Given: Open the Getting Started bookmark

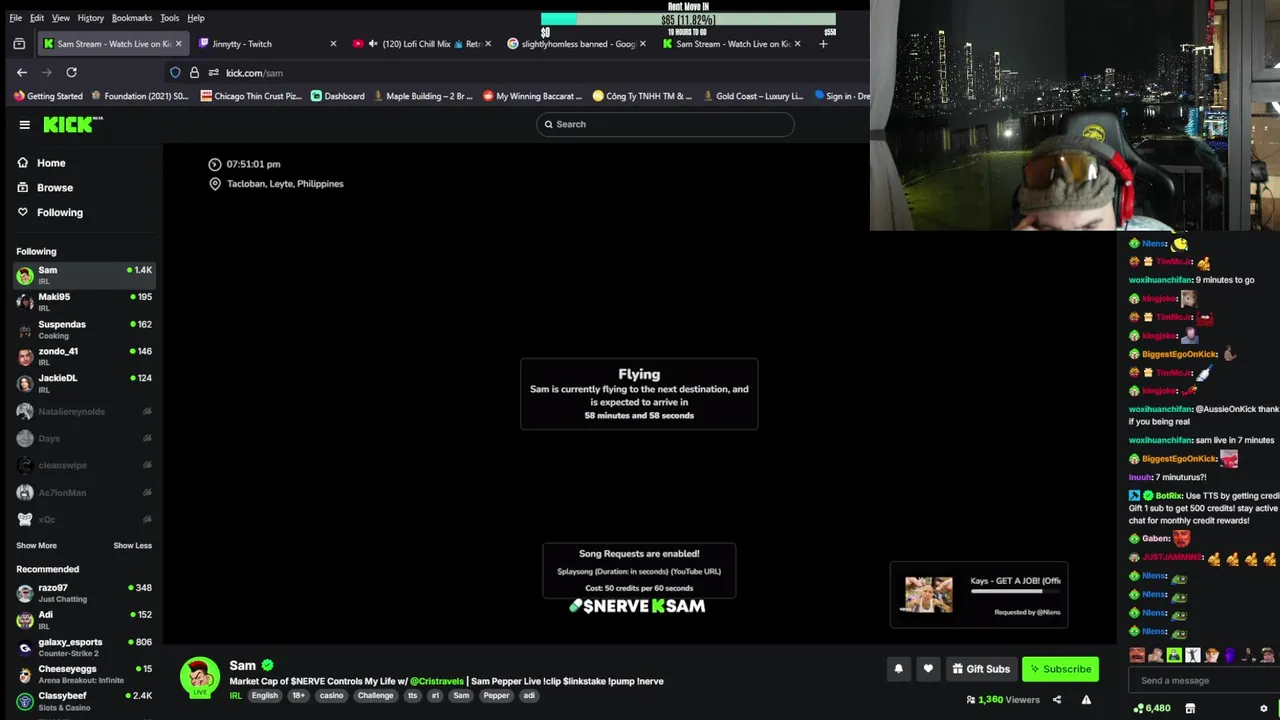Looking at the screenshot, I should [x=48, y=96].
